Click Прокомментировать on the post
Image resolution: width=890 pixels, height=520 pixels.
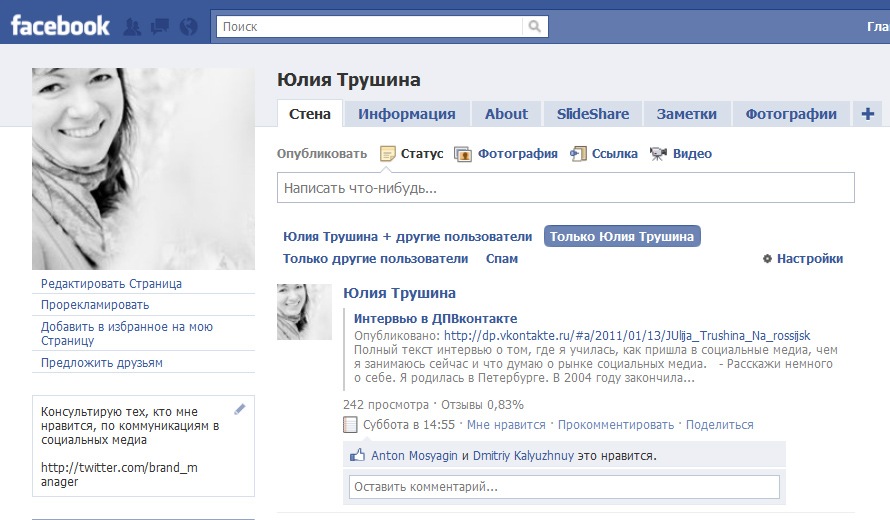coord(616,425)
